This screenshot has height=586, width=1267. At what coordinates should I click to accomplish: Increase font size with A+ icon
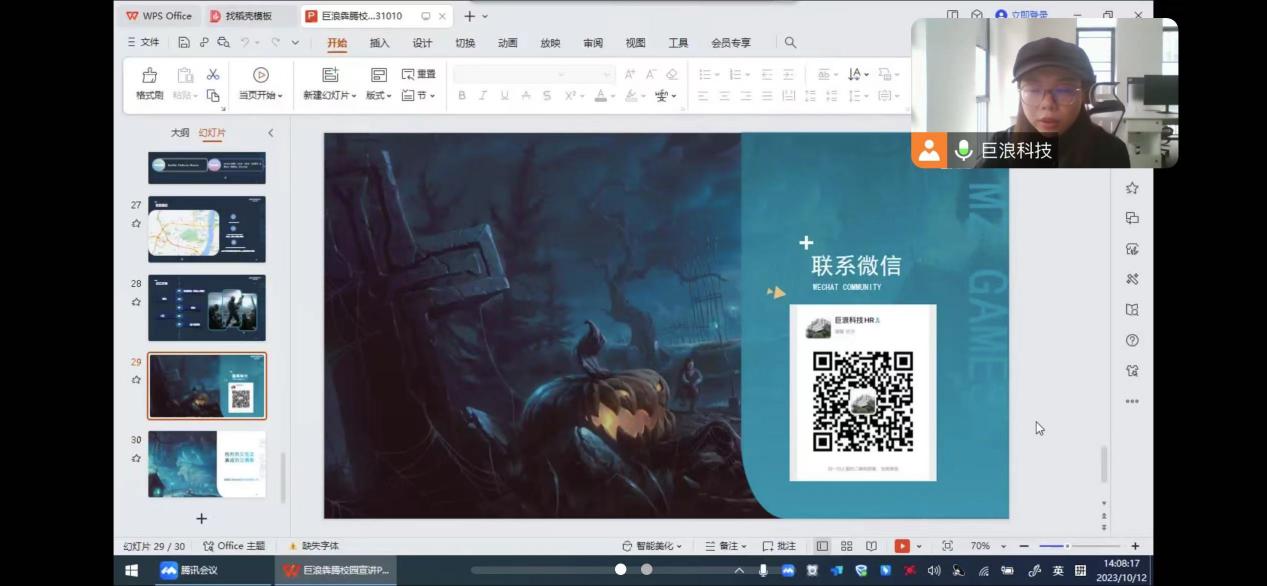[630, 74]
